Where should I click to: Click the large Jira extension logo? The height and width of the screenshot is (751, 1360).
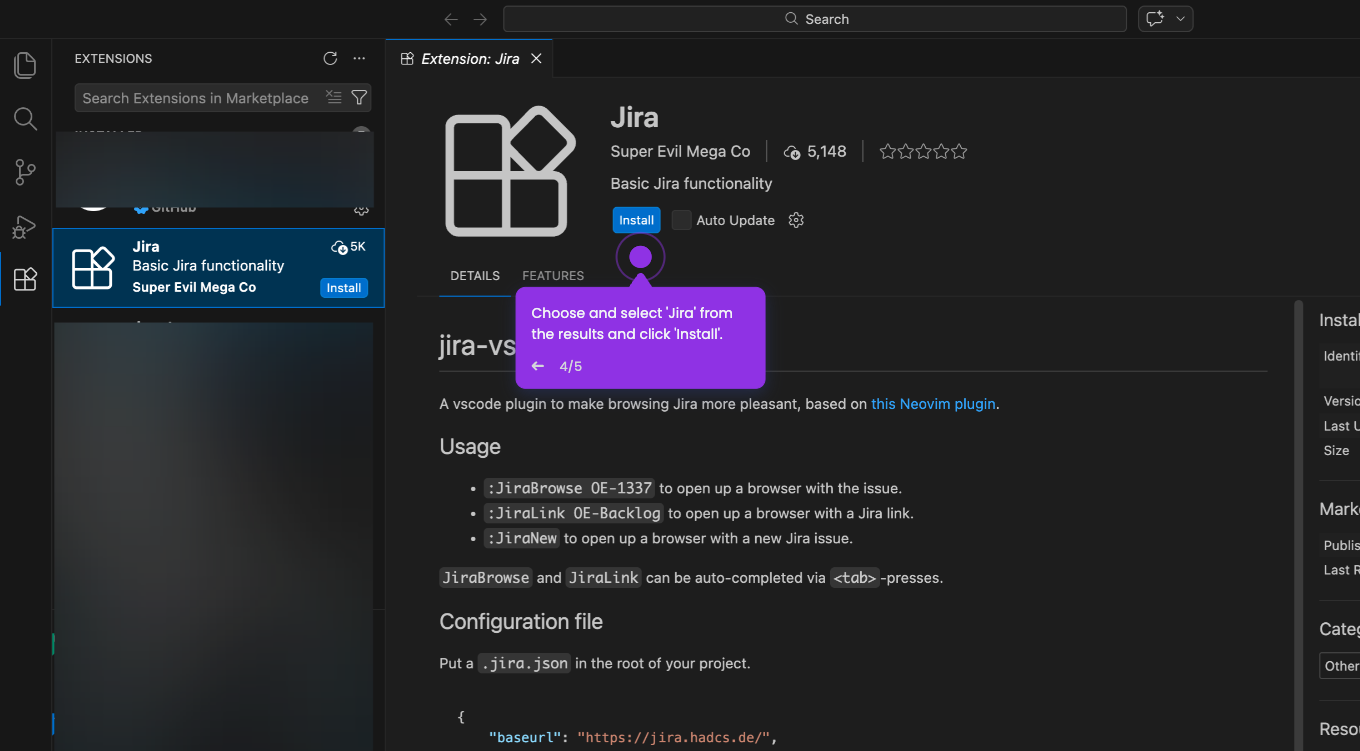[510, 171]
